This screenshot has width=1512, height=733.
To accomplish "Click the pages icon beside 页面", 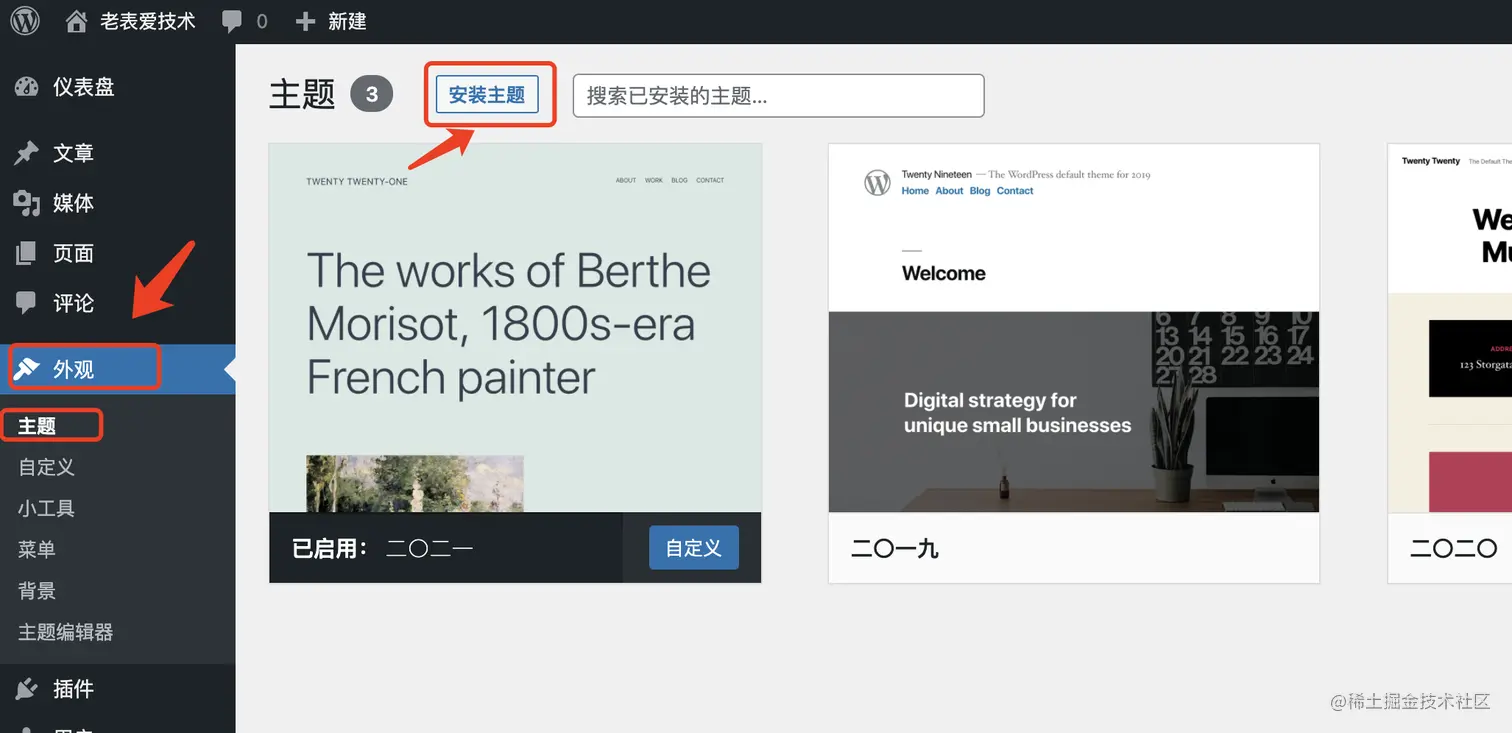I will [x=27, y=253].
